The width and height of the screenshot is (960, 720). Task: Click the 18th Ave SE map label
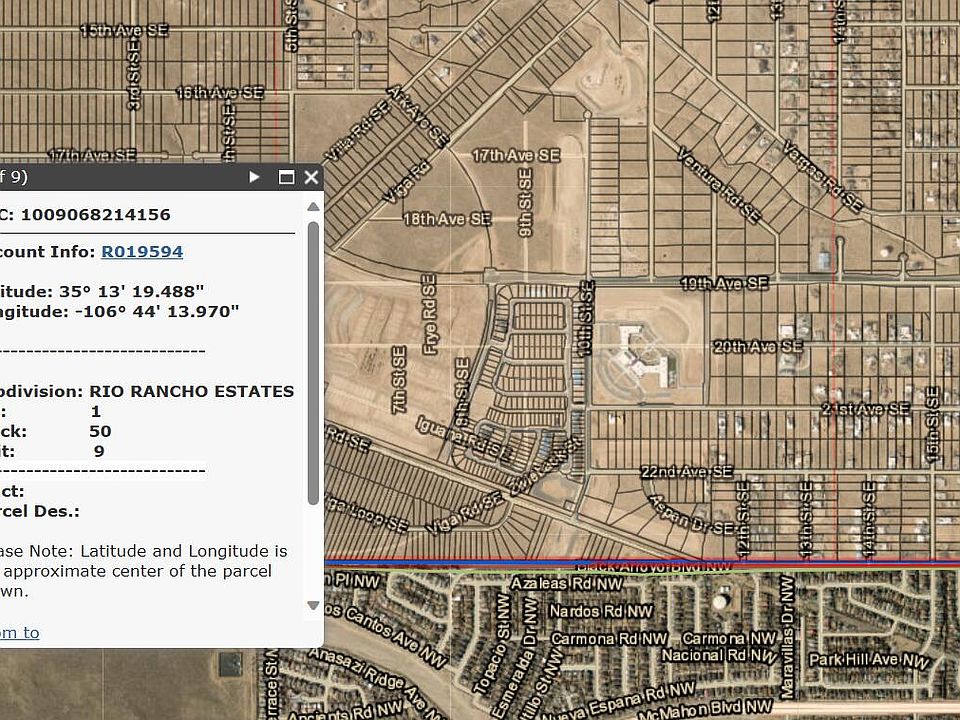pyautogui.click(x=447, y=219)
